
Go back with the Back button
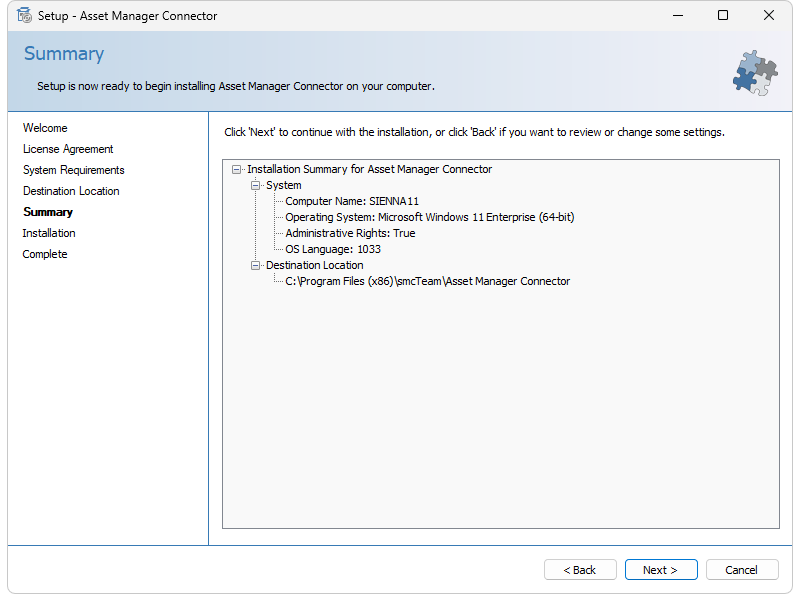point(580,569)
